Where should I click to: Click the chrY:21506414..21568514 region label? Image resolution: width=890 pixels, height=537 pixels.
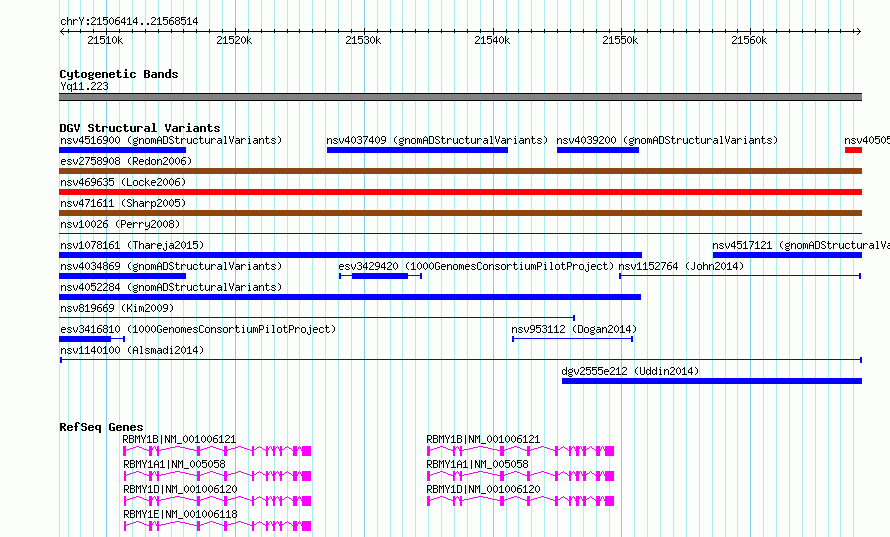(129, 22)
